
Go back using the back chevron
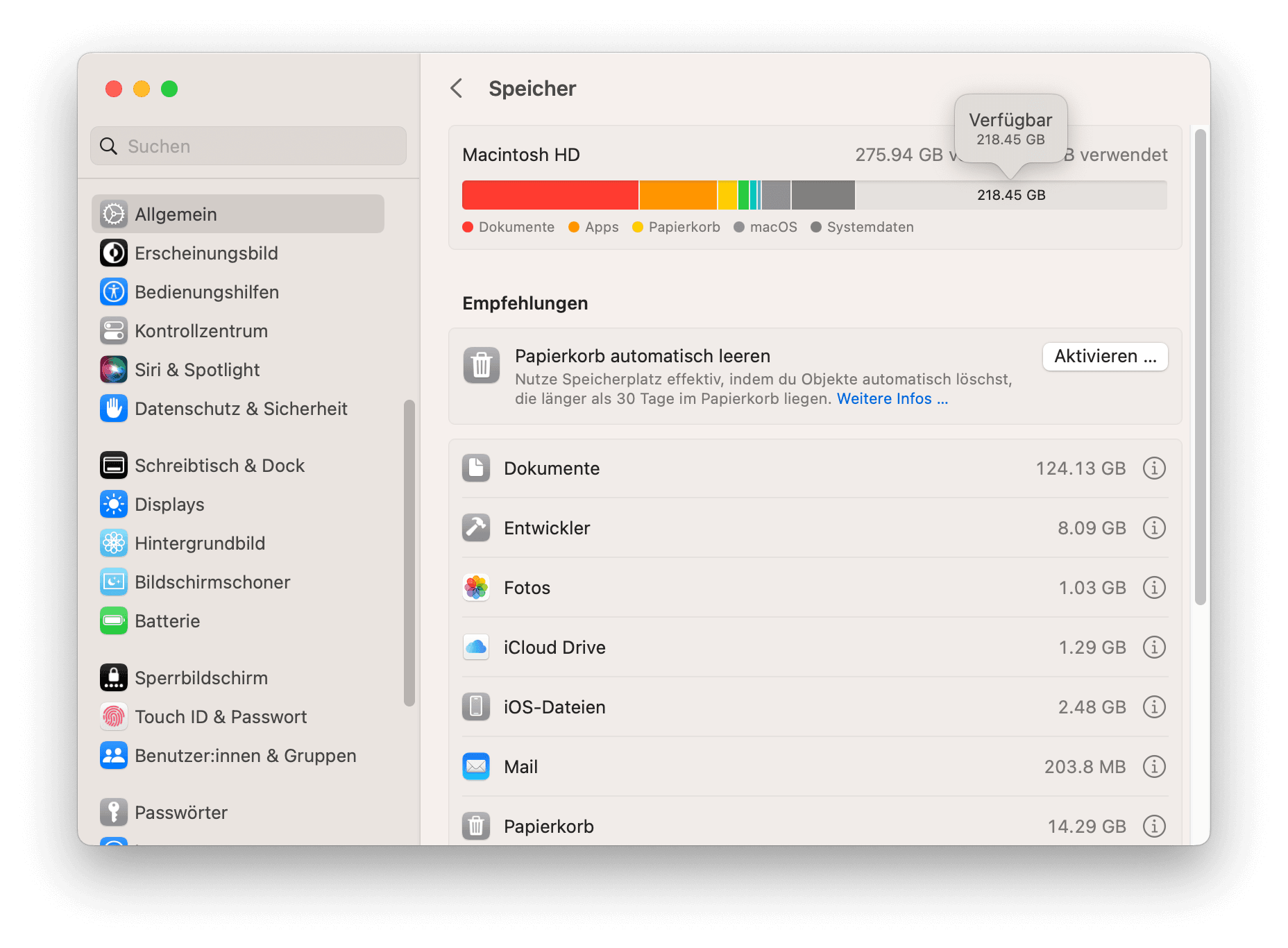[x=457, y=89]
